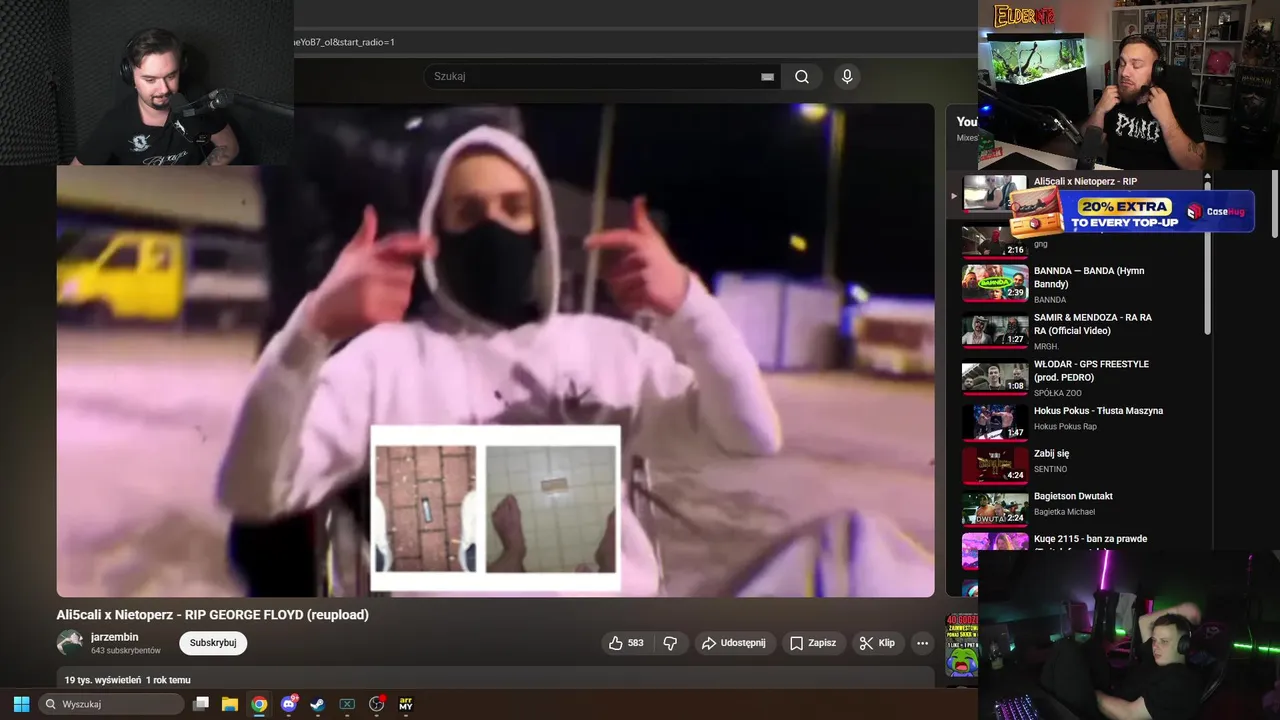Image resolution: width=1280 pixels, height=720 pixels.
Task: Save the video with Zapisz
Action: click(813, 643)
